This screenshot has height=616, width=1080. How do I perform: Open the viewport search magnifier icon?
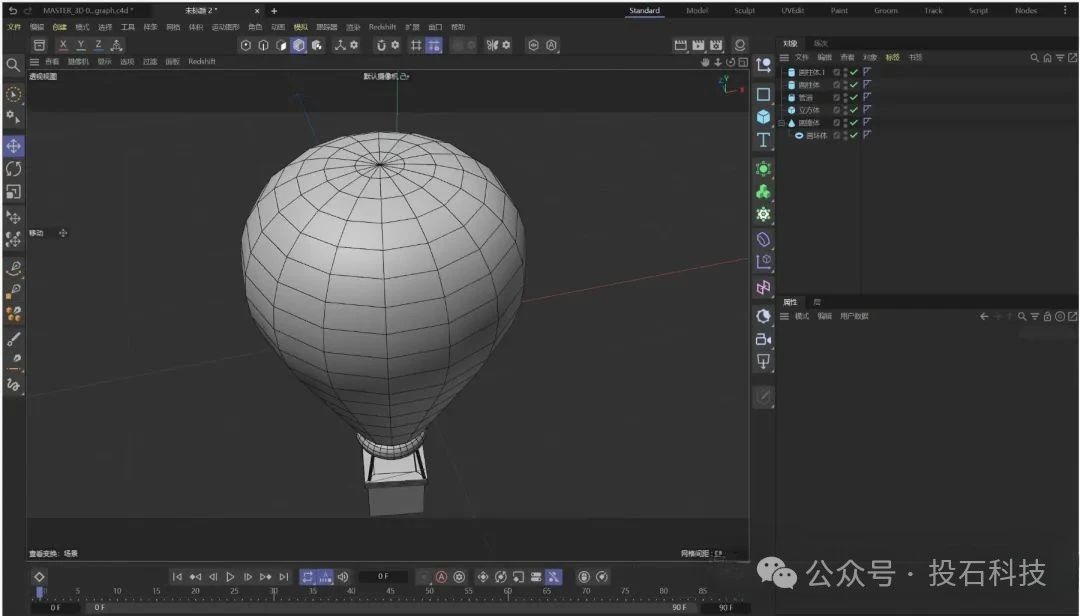14,65
